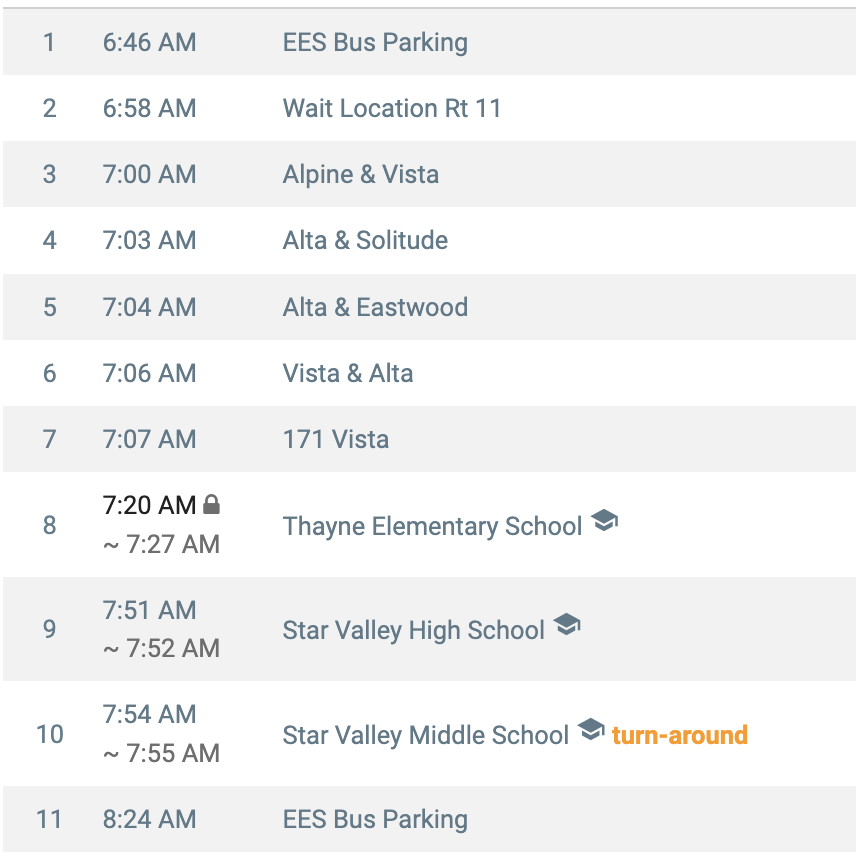Image resolution: width=856 pixels, height=862 pixels.
Task: Click graduation cap icon next to Thayne Elementary School
Action: pyautogui.click(x=604, y=520)
